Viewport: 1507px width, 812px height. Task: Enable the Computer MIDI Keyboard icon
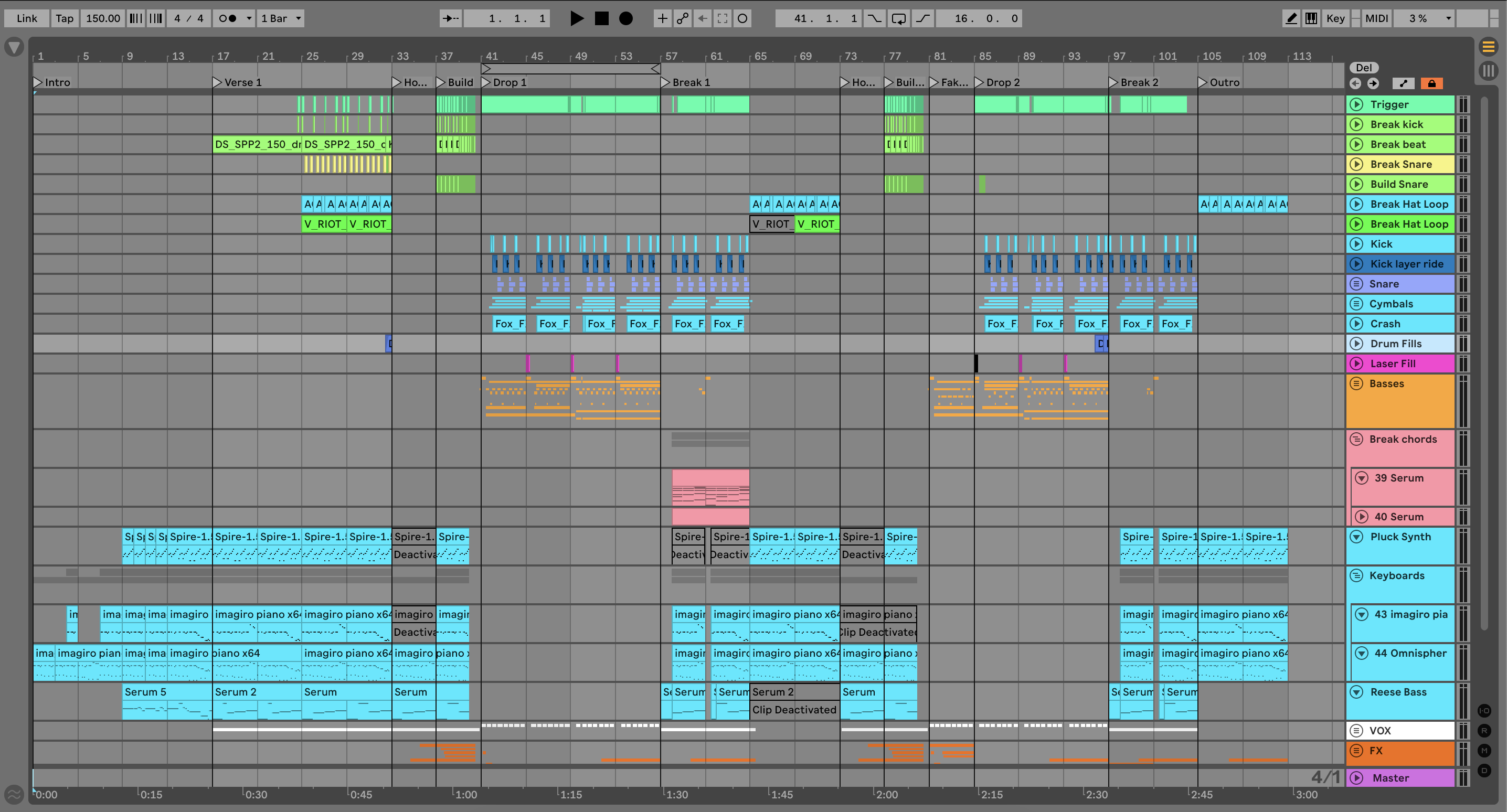[x=1312, y=18]
